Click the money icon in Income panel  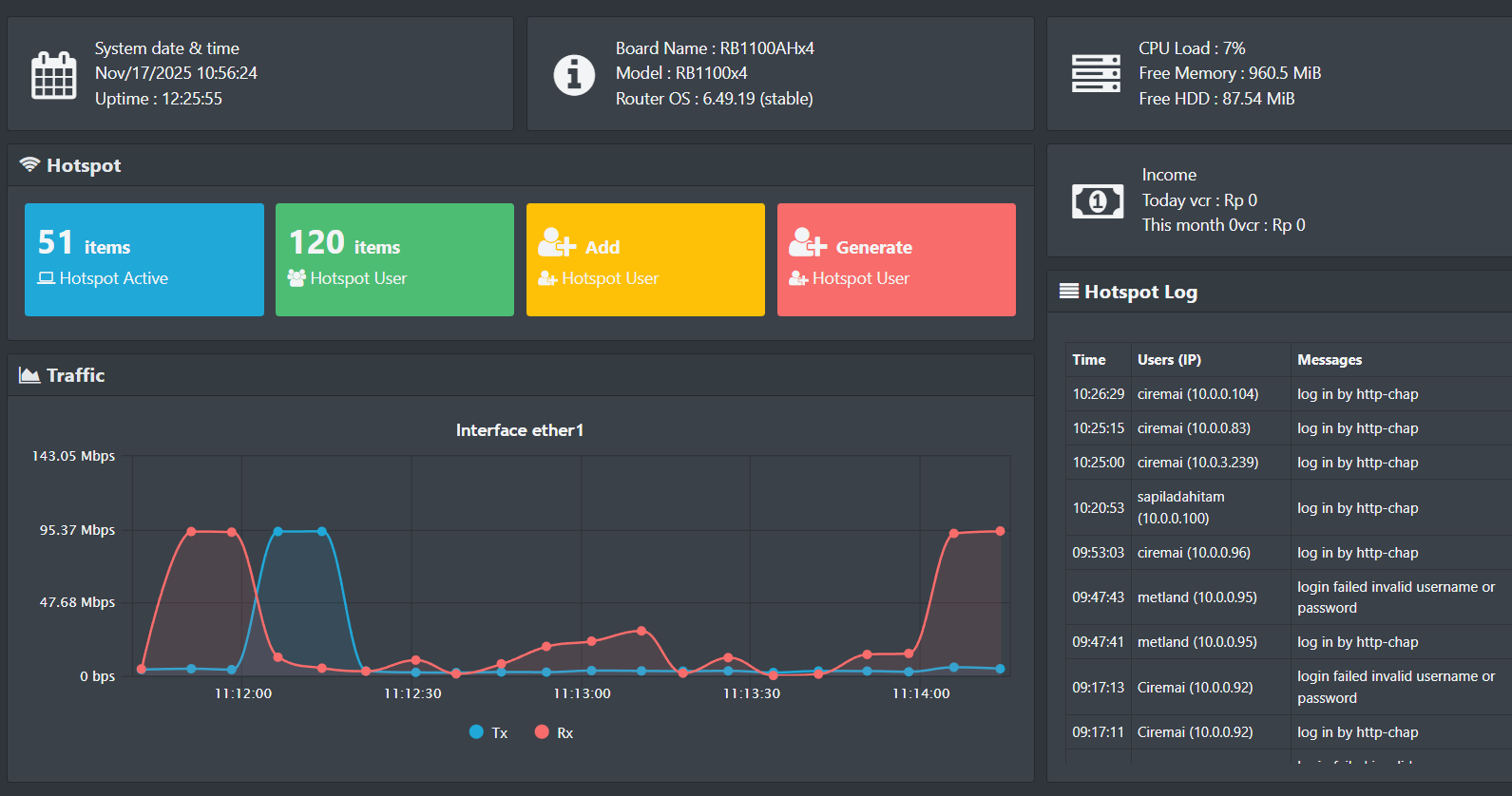(x=1097, y=200)
